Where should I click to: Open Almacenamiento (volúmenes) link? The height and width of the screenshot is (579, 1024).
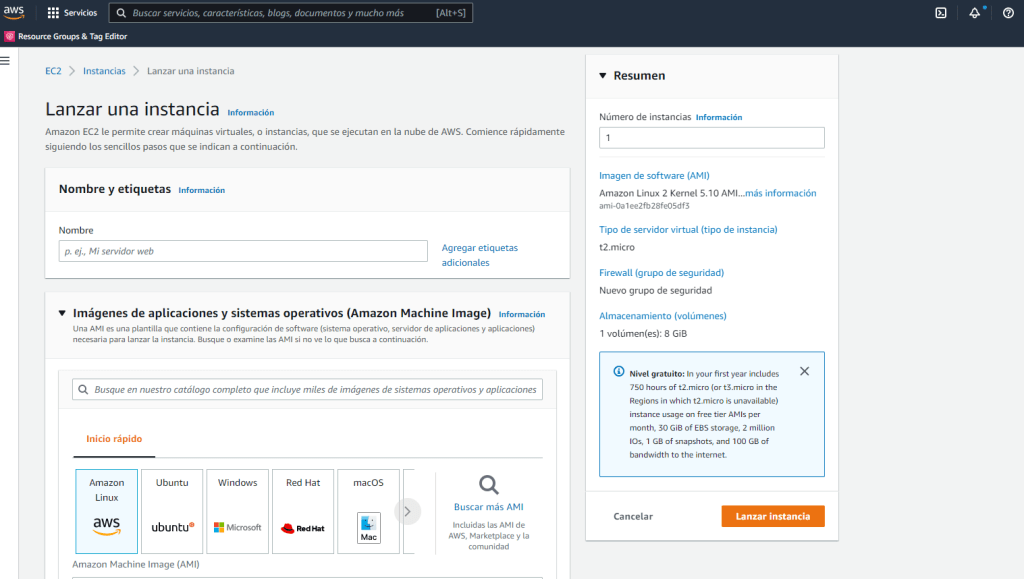pyautogui.click(x=663, y=316)
